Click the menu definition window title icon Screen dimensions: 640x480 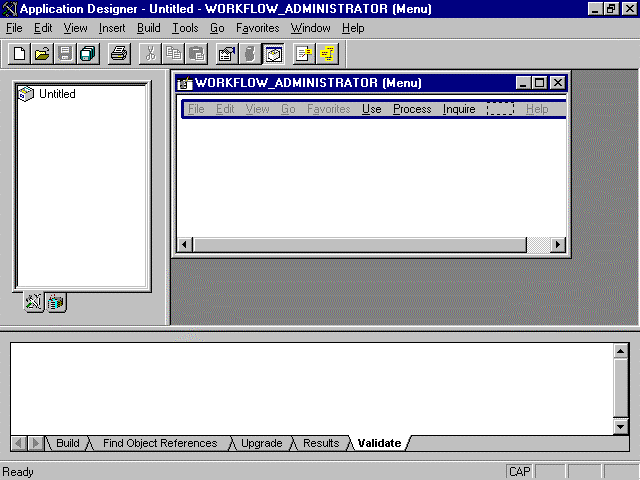tap(184, 83)
